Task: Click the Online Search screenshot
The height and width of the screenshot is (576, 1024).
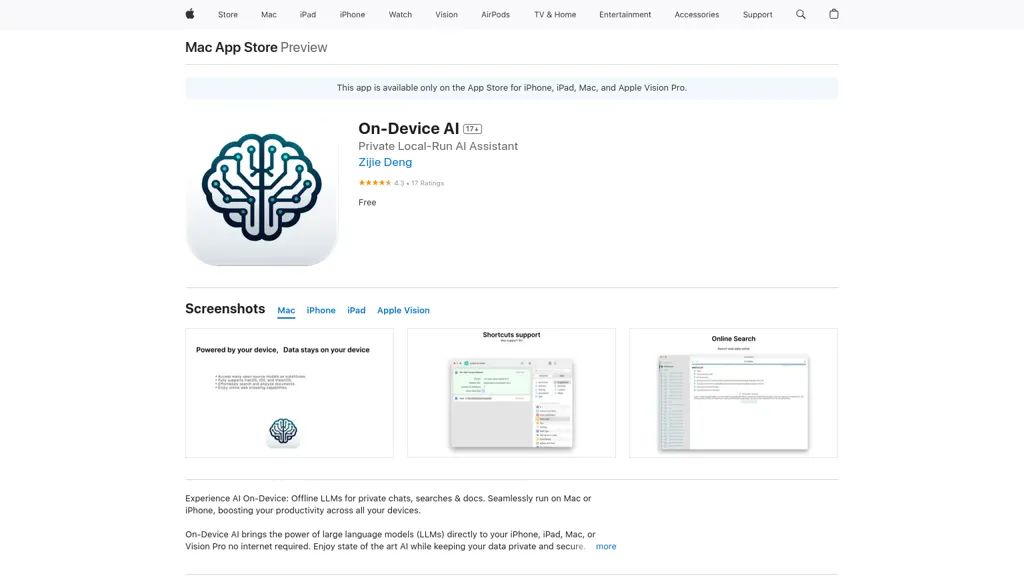Action: [732, 391]
